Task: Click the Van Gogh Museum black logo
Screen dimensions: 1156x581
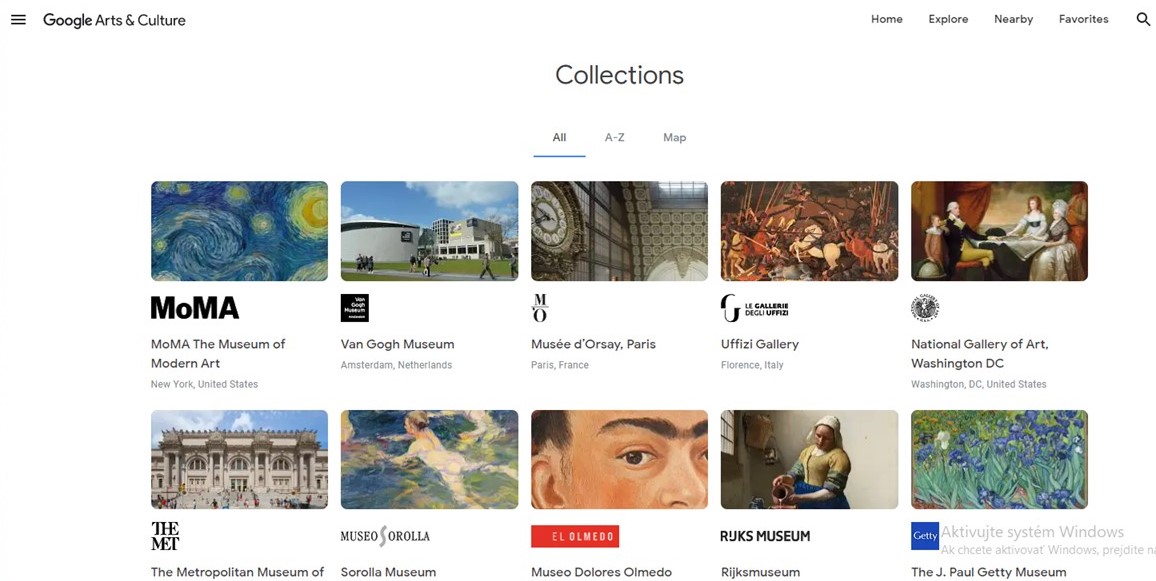Action: 355,308
